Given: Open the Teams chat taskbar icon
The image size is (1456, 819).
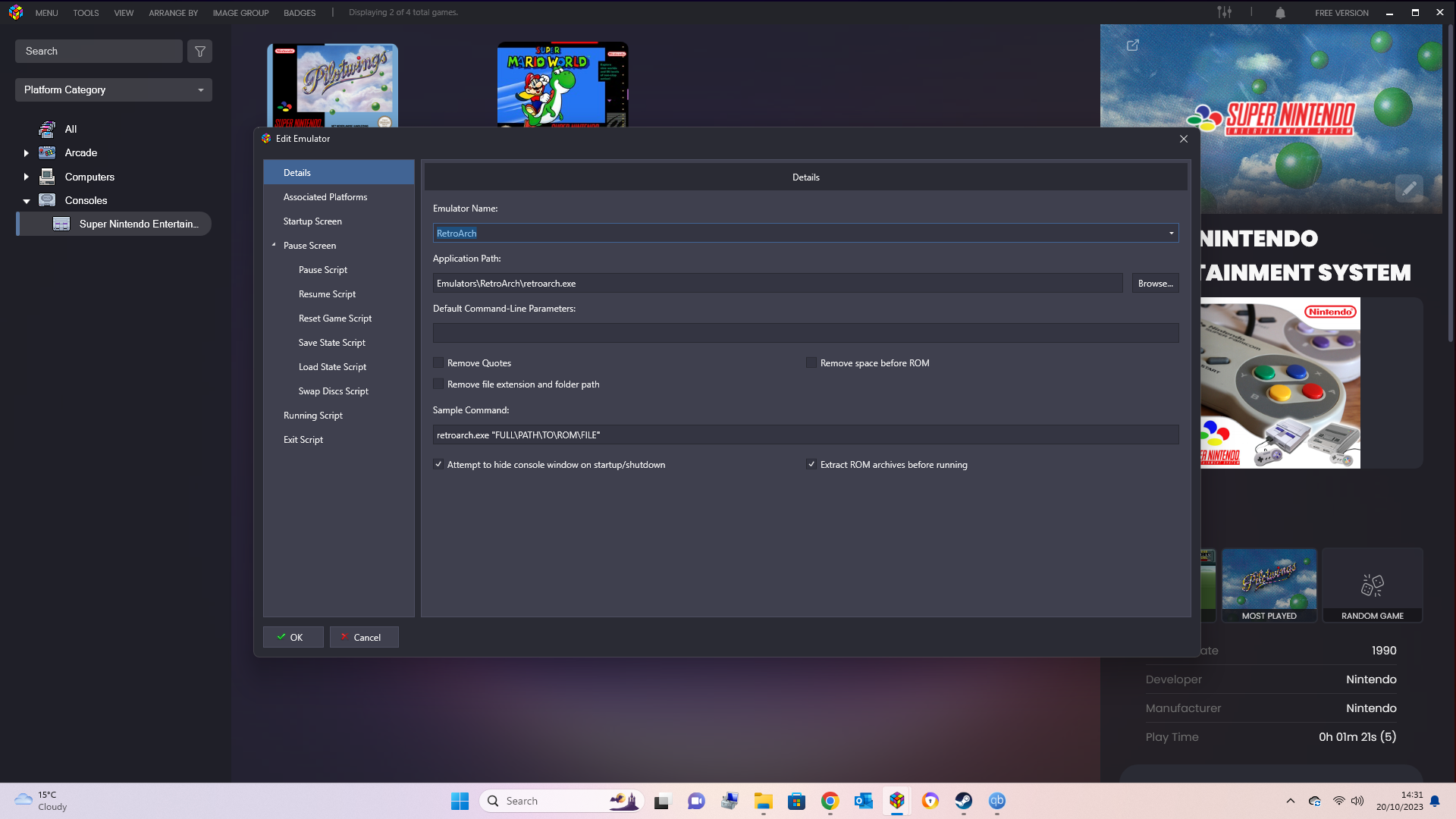Looking at the screenshot, I should click(x=696, y=801).
